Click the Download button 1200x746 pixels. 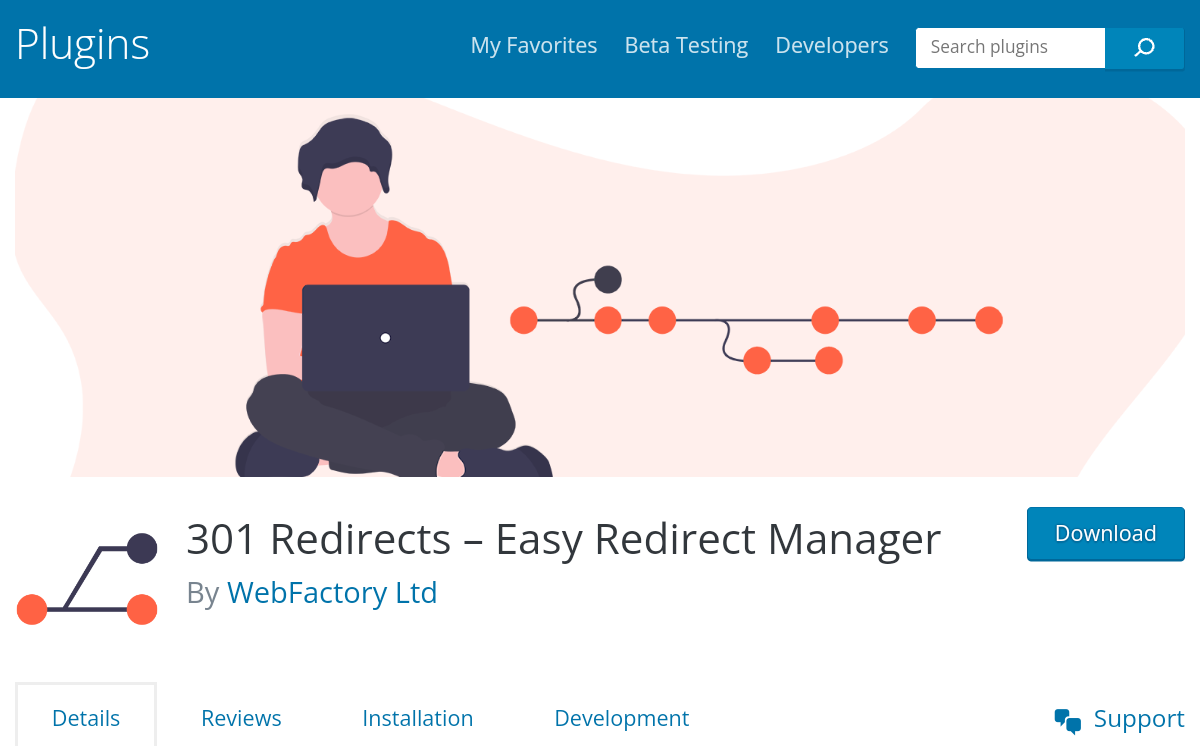click(x=1106, y=534)
